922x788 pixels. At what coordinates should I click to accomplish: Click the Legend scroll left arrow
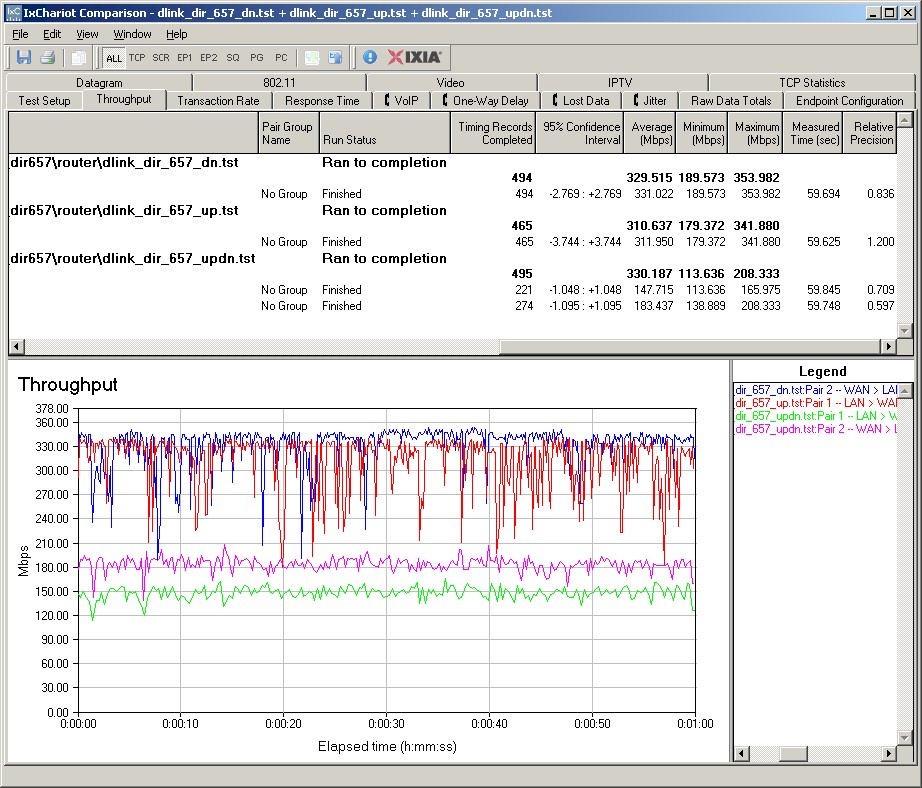741,753
